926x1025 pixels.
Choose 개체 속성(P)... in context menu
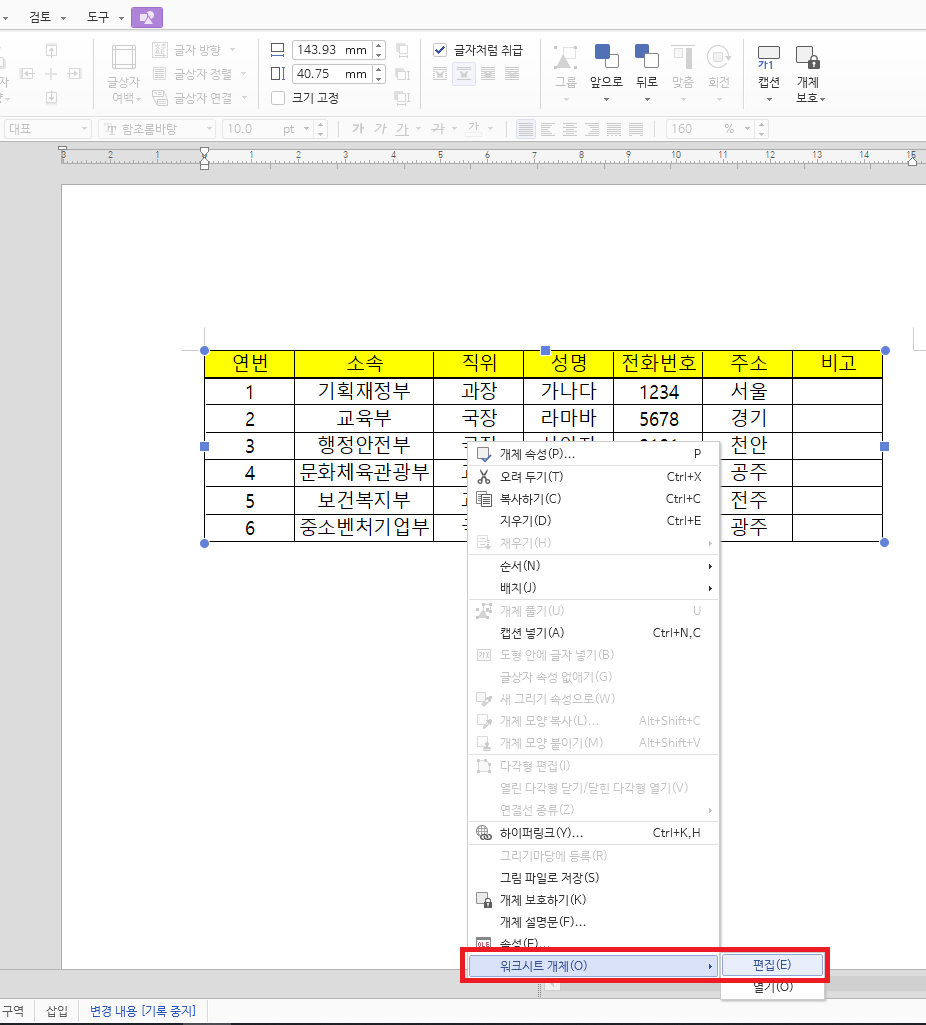pyautogui.click(x=593, y=454)
